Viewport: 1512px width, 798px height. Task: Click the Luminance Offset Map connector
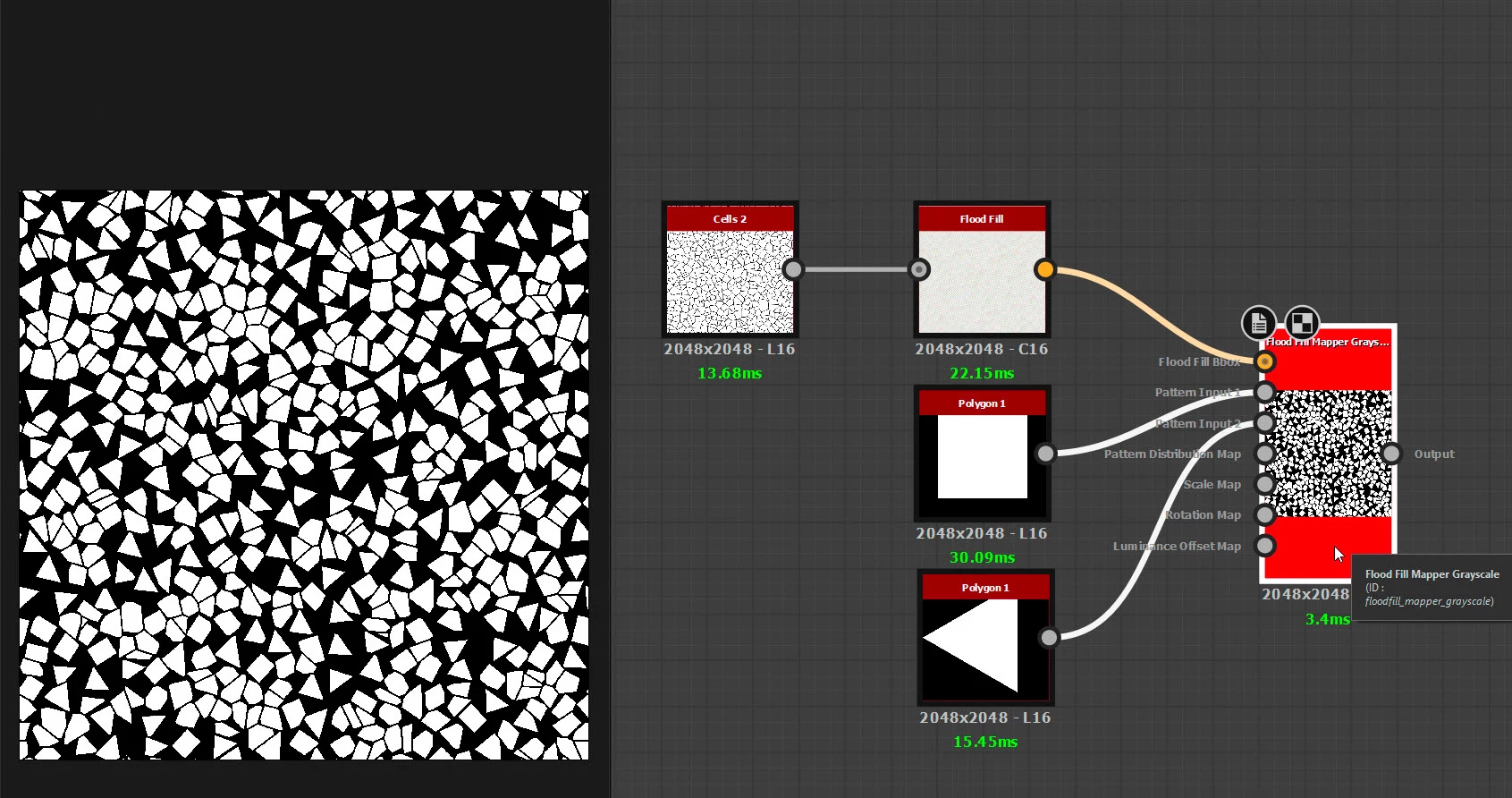[x=1264, y=546]
